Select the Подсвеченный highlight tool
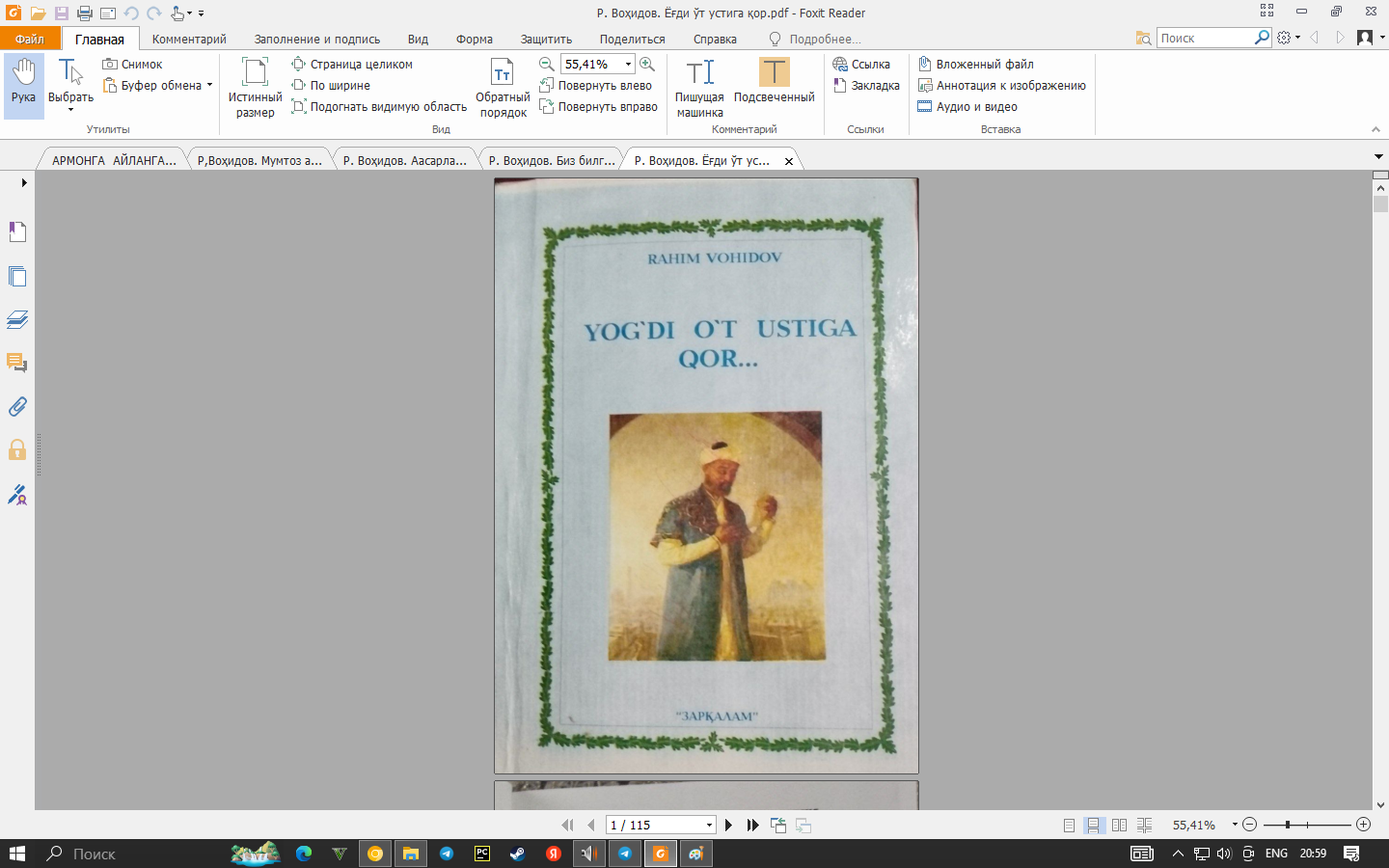This screenshot has height=868, width=1389. (x=774, y=81)
